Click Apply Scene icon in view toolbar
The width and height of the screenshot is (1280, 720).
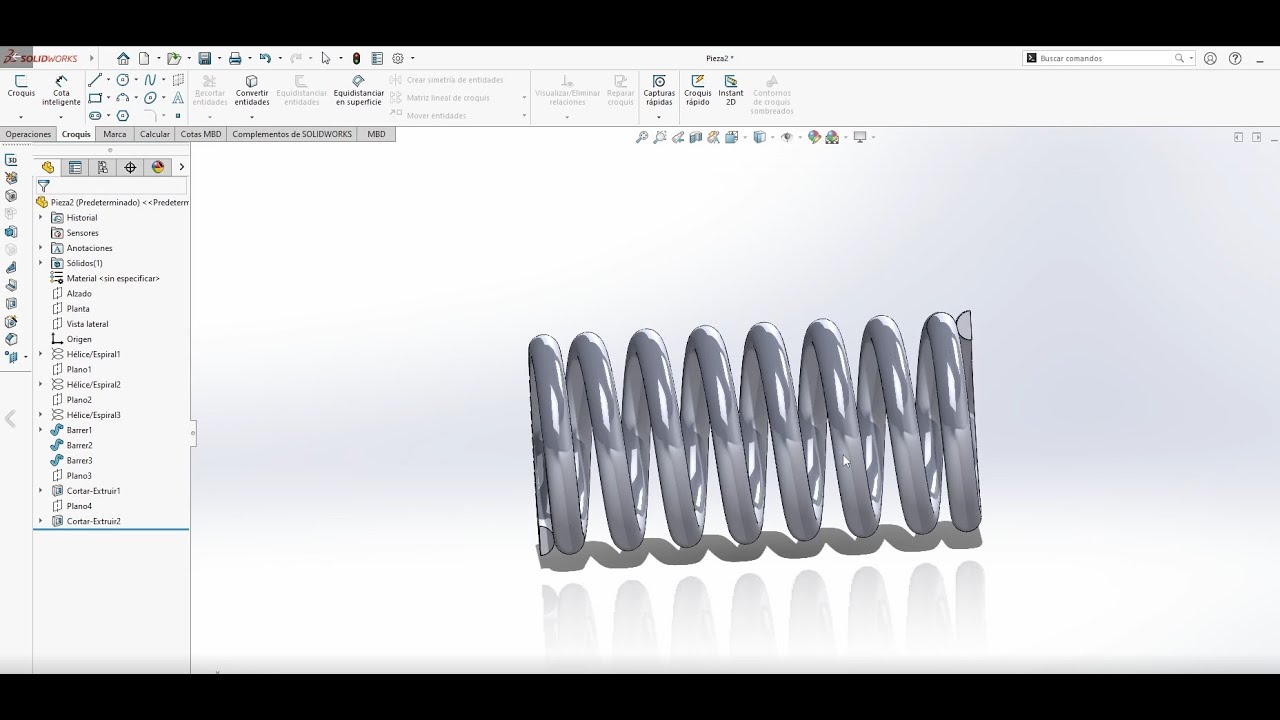tap(832, 137)
